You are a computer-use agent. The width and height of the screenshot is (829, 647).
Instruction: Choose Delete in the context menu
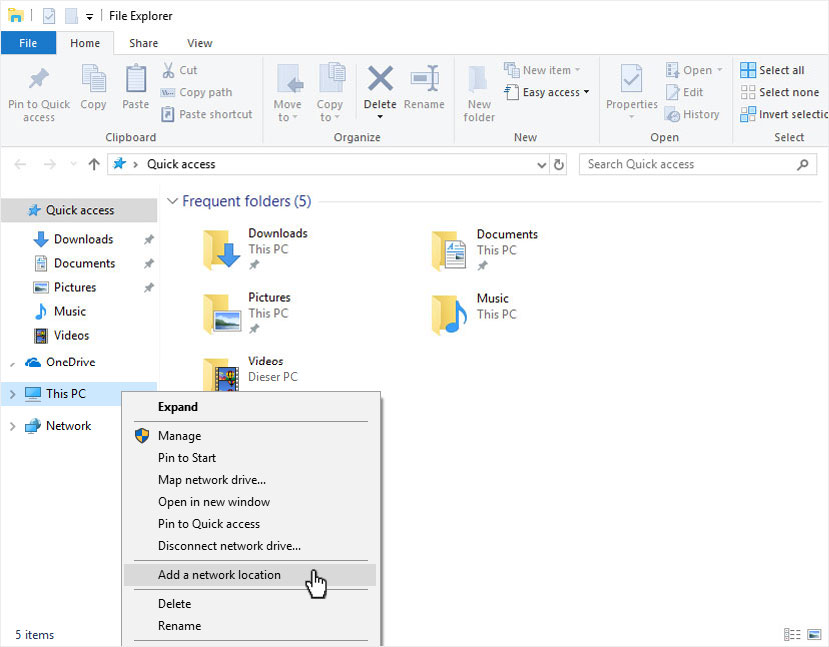(x=251, y=604)
